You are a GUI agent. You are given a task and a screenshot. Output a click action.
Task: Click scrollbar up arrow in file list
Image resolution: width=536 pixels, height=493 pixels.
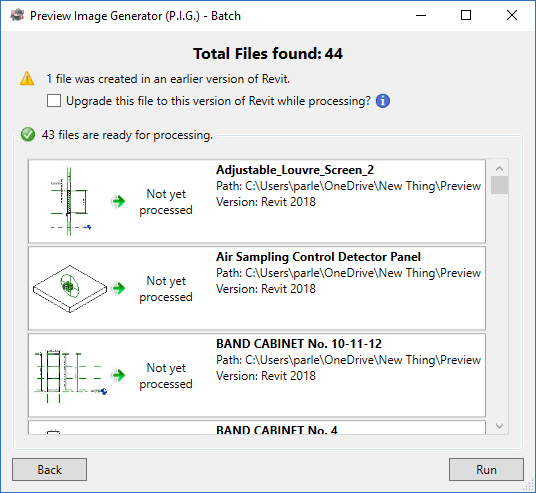(499, 168)
